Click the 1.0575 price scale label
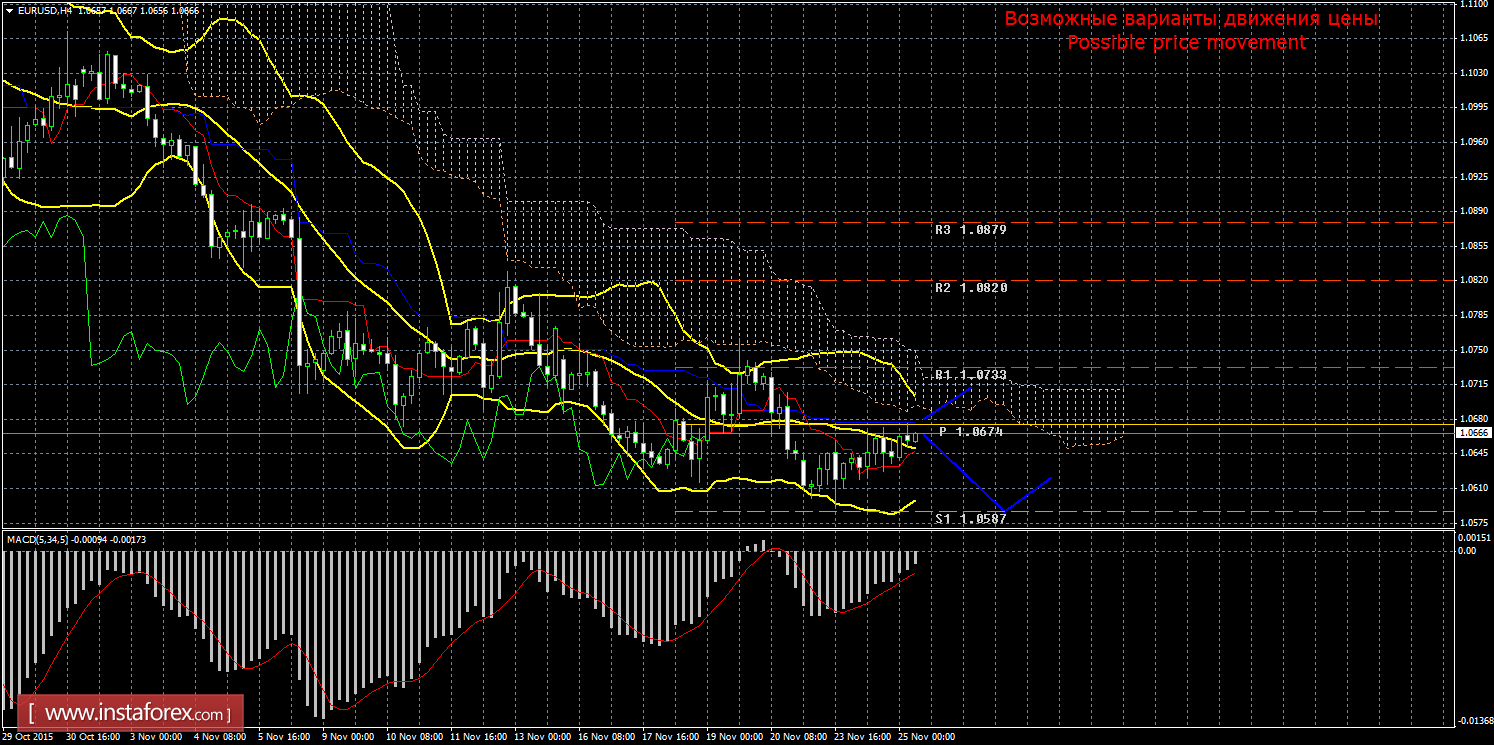 pos(1471,523)
